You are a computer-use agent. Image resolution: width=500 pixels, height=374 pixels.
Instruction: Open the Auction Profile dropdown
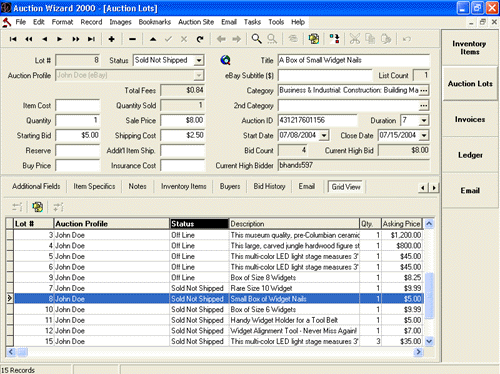click(x=199, y=75)
